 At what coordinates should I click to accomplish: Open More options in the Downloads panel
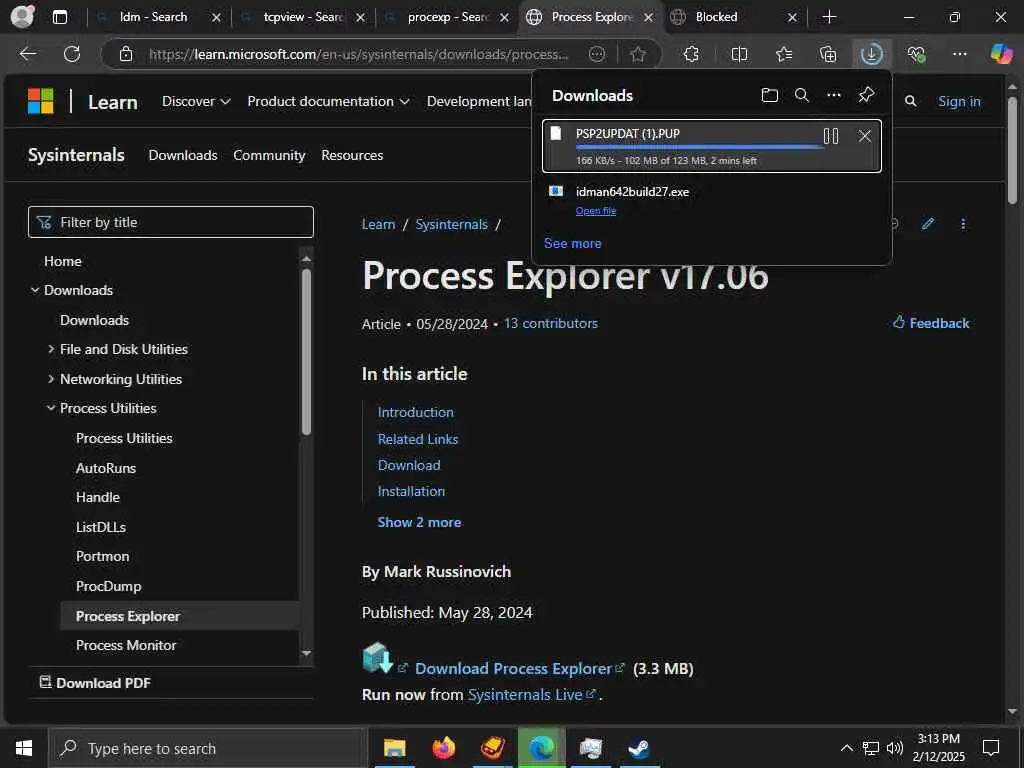point(833,95)
